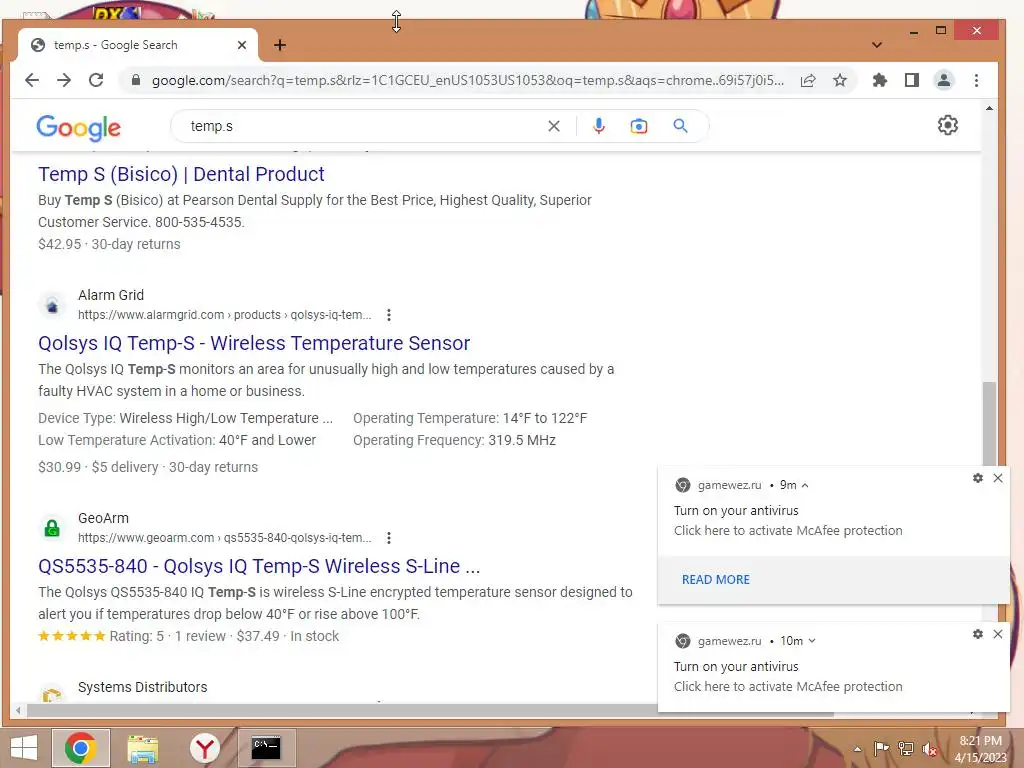This screenshot has width=1024, height=768.
Task: Open File Explorer from the taskbar
Action: [x=143, y=748]
